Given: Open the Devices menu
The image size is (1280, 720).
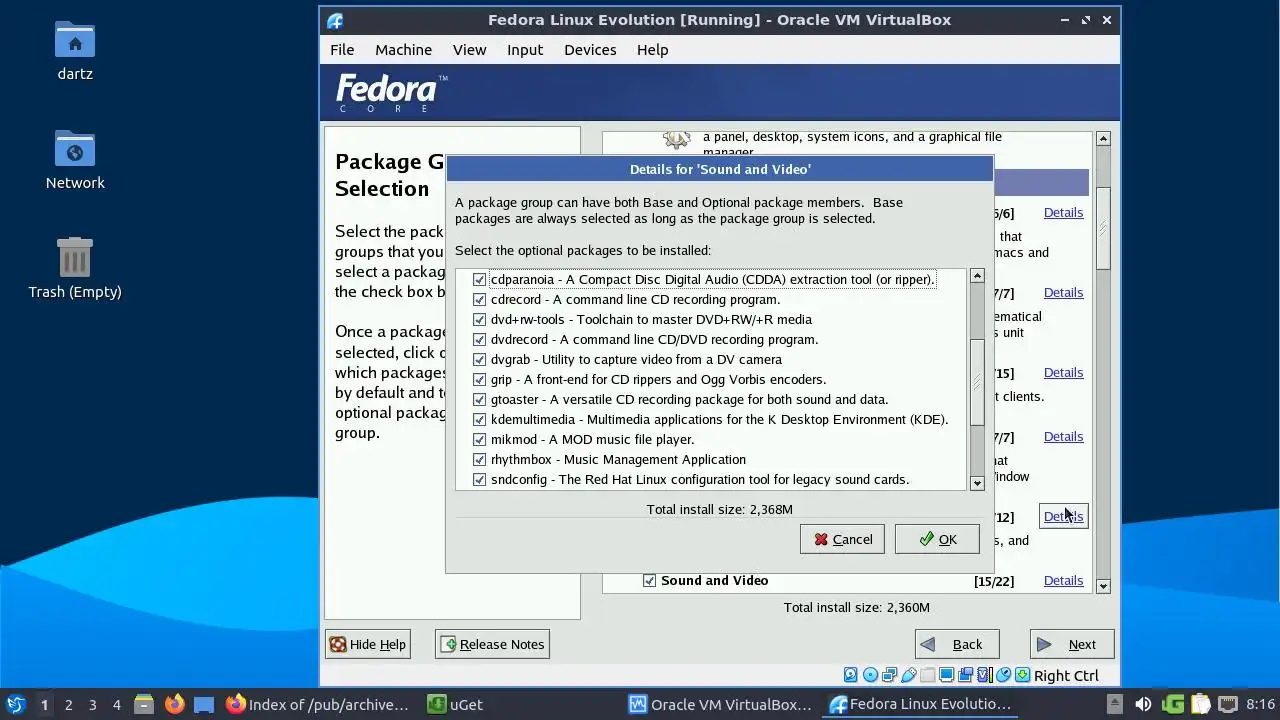Looking at the screenshot, I should click(590, 50).
